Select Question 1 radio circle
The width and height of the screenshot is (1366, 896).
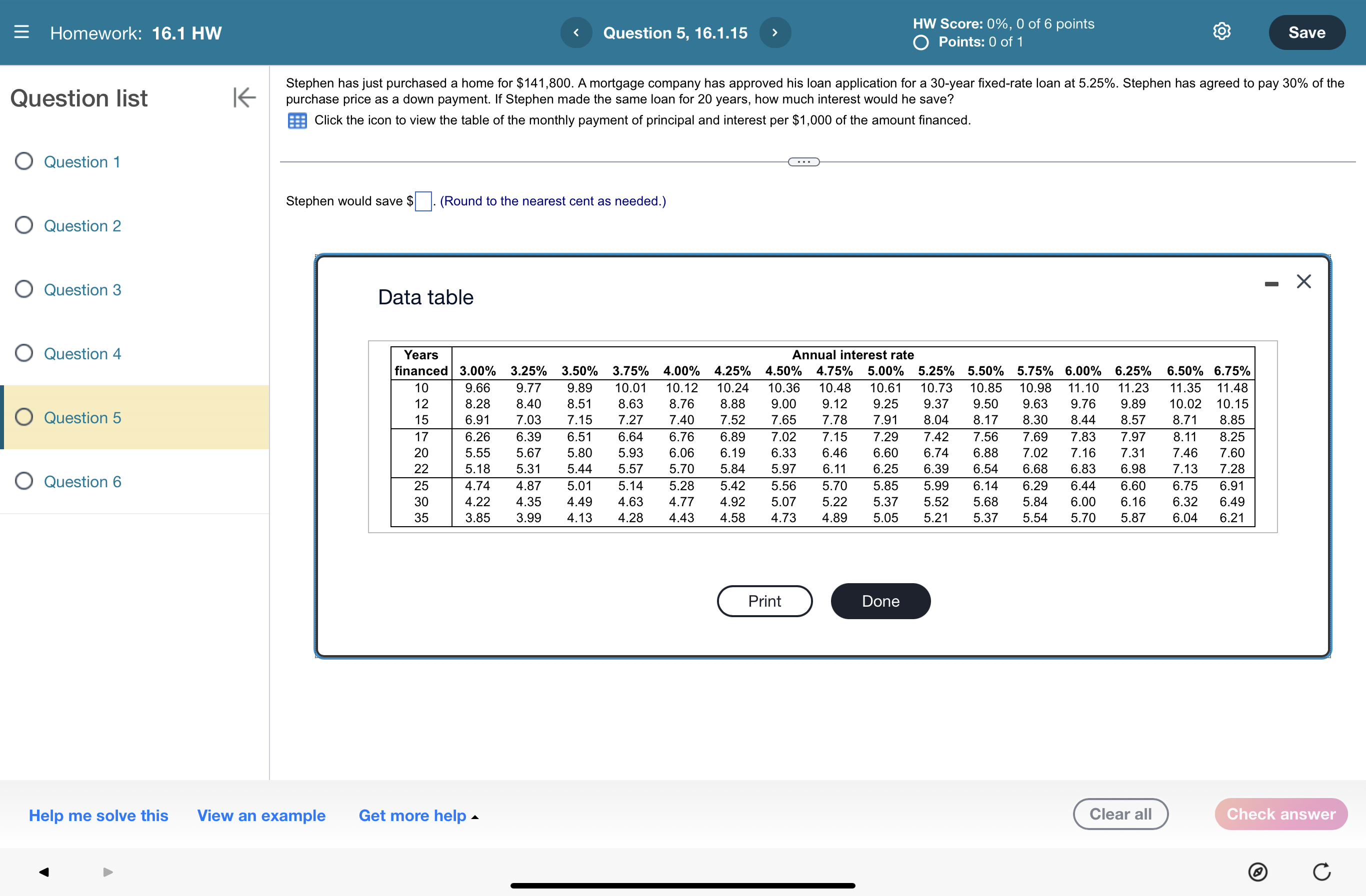pos(24,161)
